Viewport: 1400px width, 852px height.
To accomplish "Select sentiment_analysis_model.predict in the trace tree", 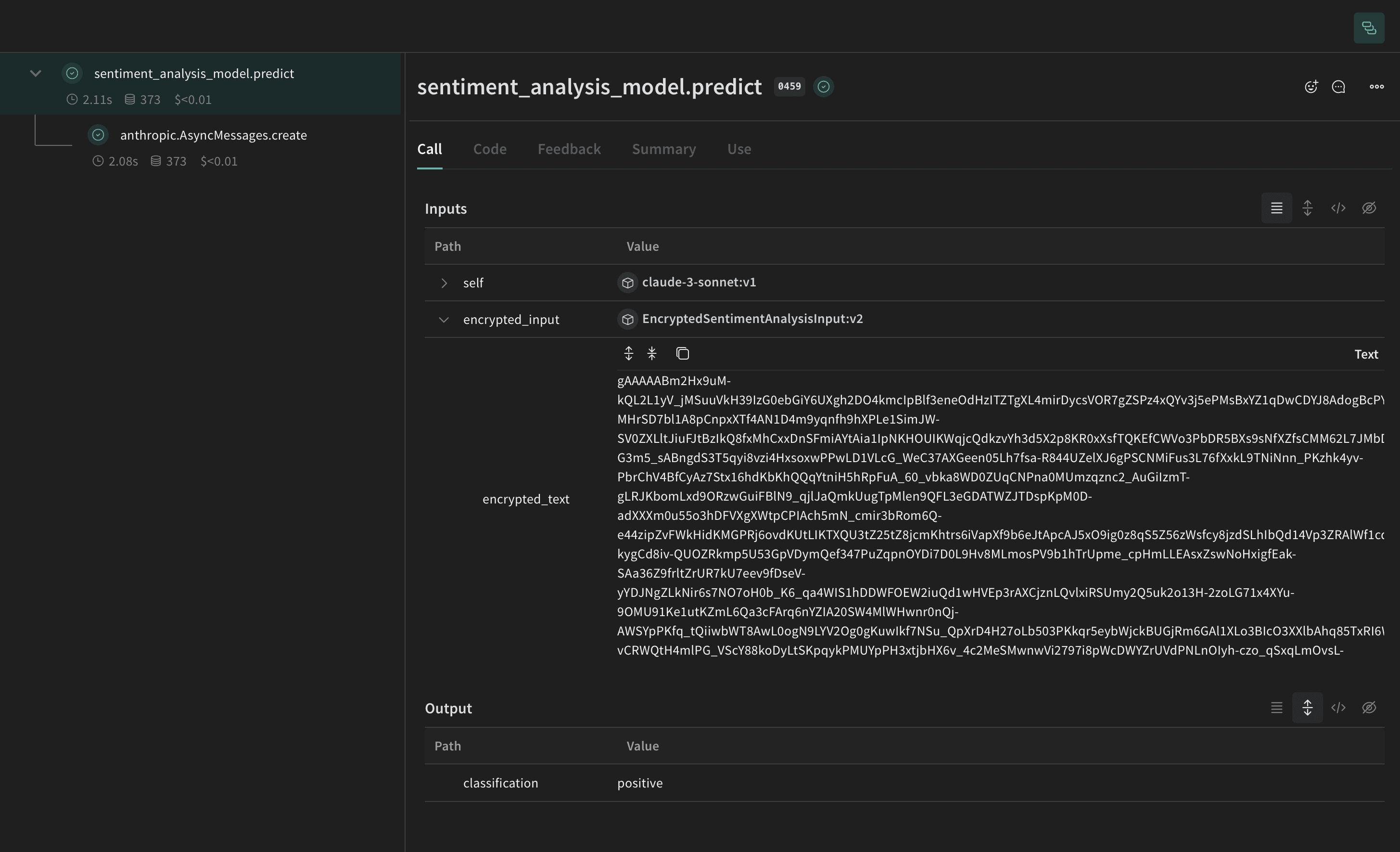I will (194, 73).
